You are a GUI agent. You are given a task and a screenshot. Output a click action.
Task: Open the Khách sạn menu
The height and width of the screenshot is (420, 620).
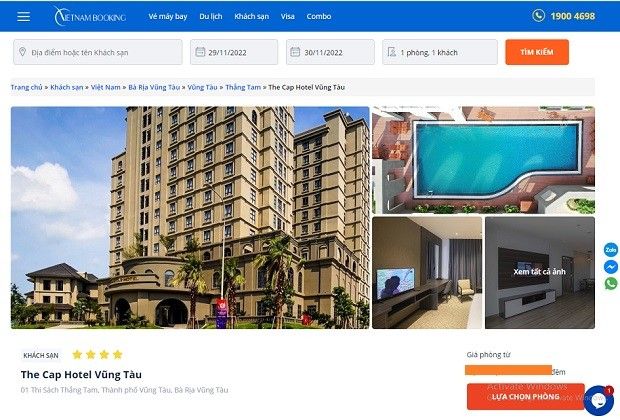click(x=251, y=16)
